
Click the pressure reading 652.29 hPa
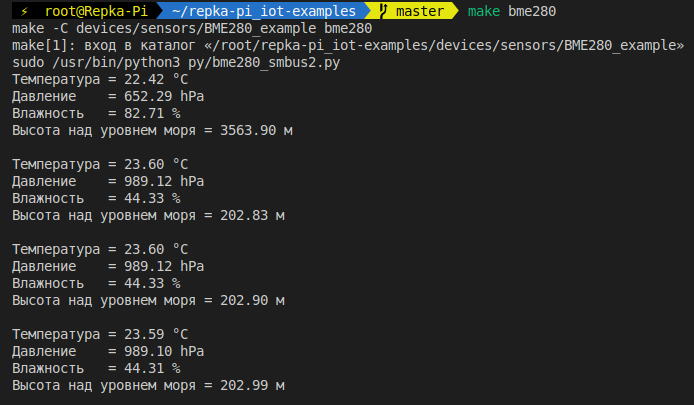[x=164, y=96]
